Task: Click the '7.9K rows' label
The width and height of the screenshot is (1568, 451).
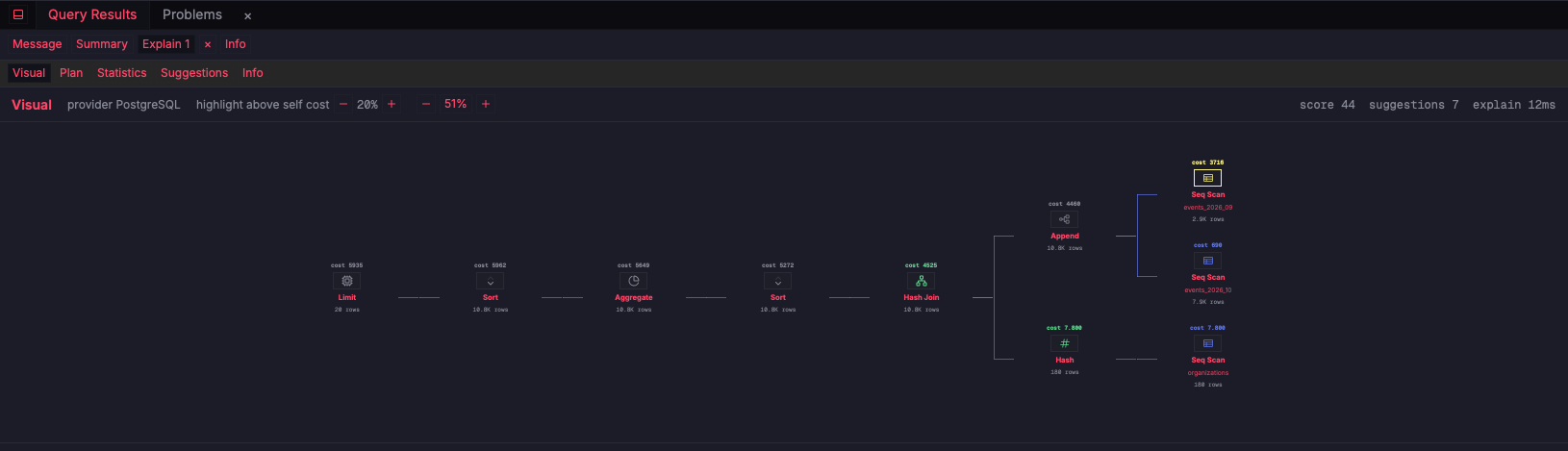Action: 1208,302
